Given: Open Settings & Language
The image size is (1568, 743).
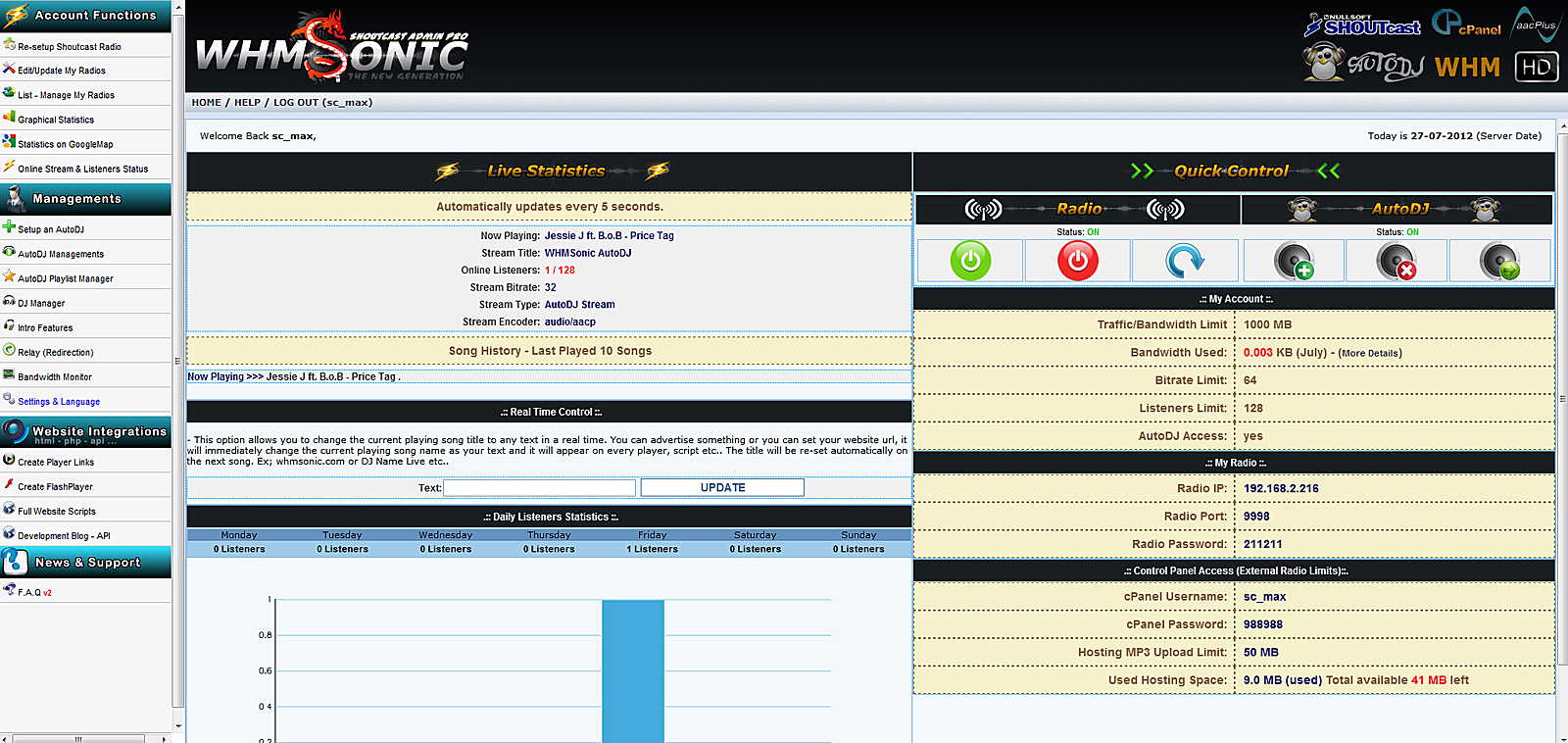Looking at the screenshot, I should 59,402.
